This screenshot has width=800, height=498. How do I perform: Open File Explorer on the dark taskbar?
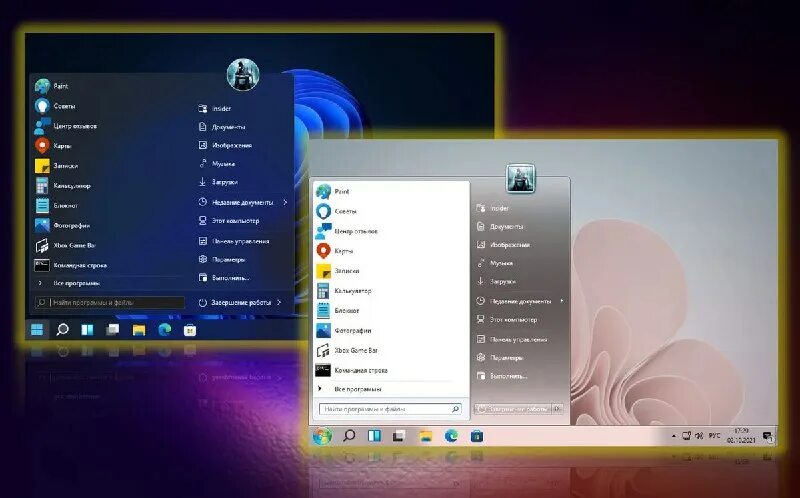pos(139,330)
